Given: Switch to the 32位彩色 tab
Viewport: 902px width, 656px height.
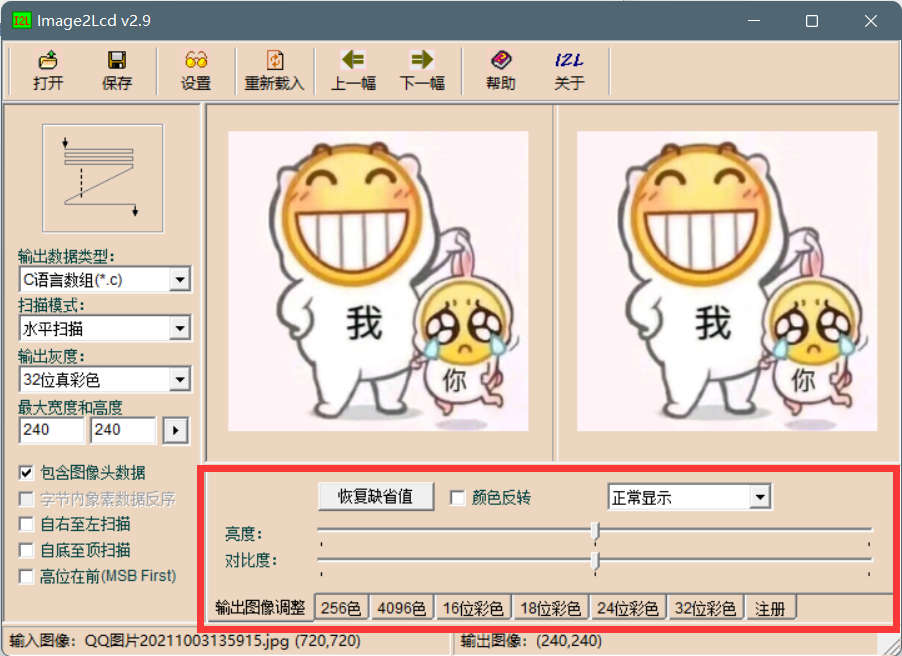Looking at the screenshot, I should (705, 608).
